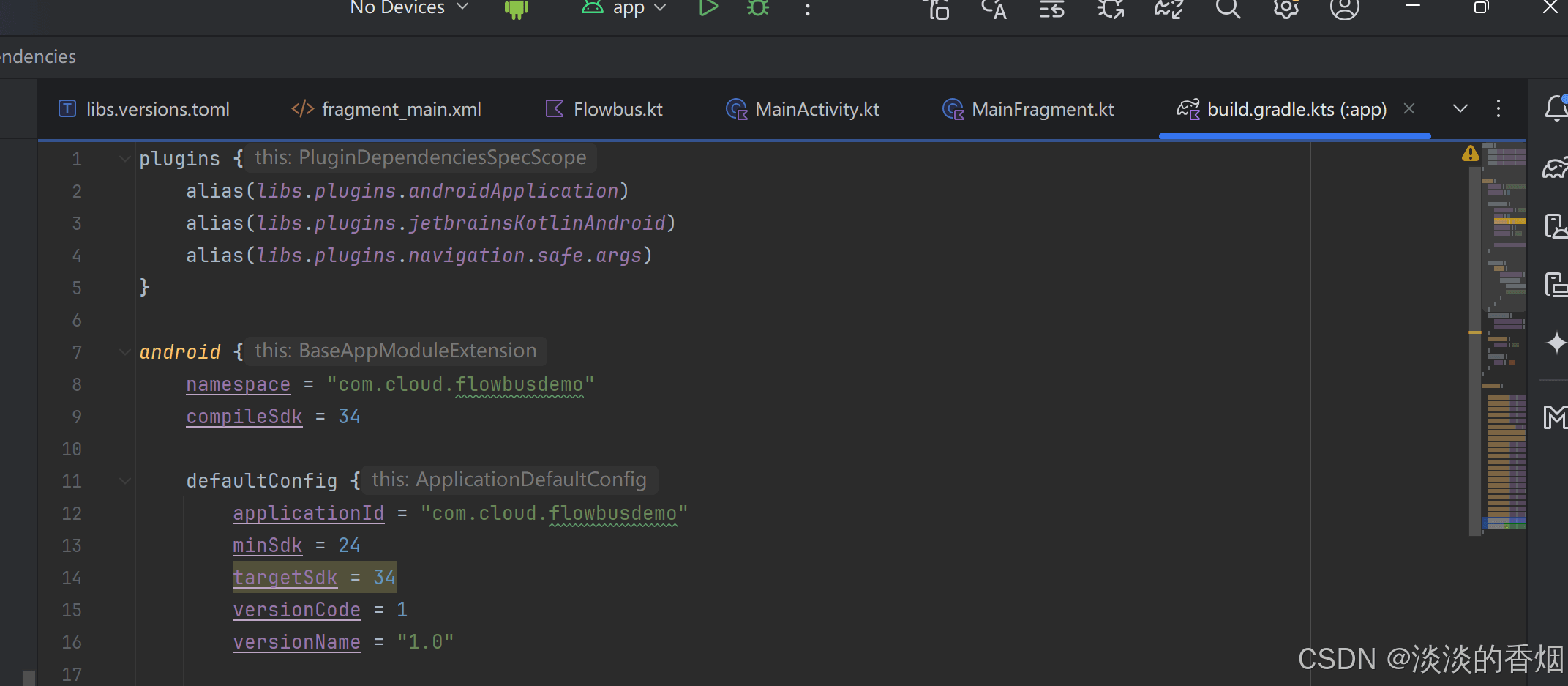The image size is (1568, 686).
Task: Open the Gradle elephant tool window
Action: click(x=1556, y=168)
